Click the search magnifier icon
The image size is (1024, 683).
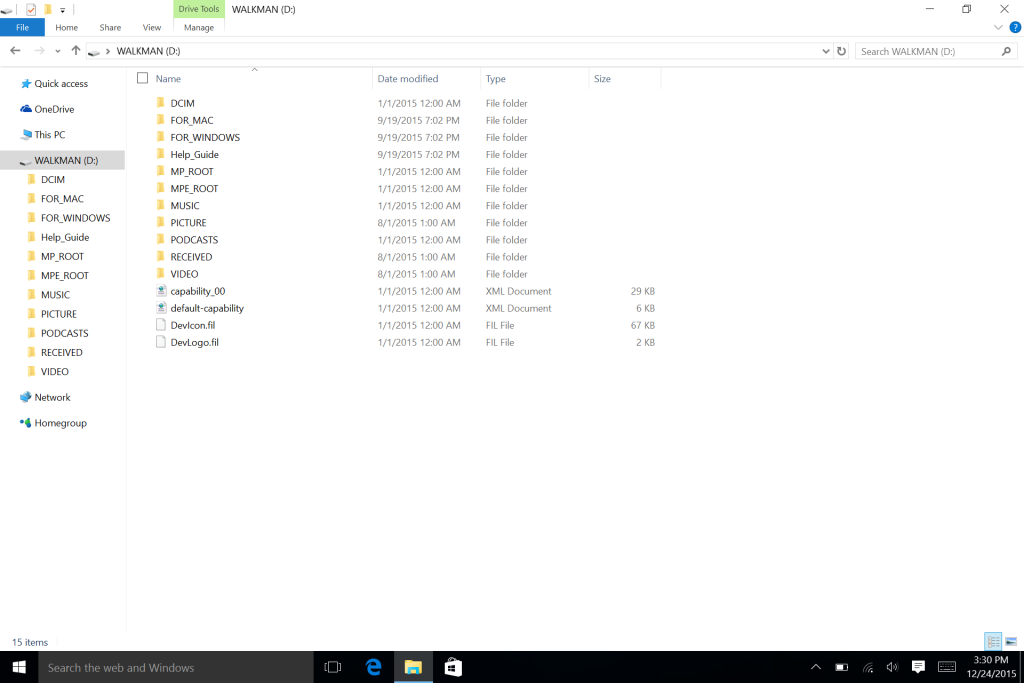click(1006, 51)
